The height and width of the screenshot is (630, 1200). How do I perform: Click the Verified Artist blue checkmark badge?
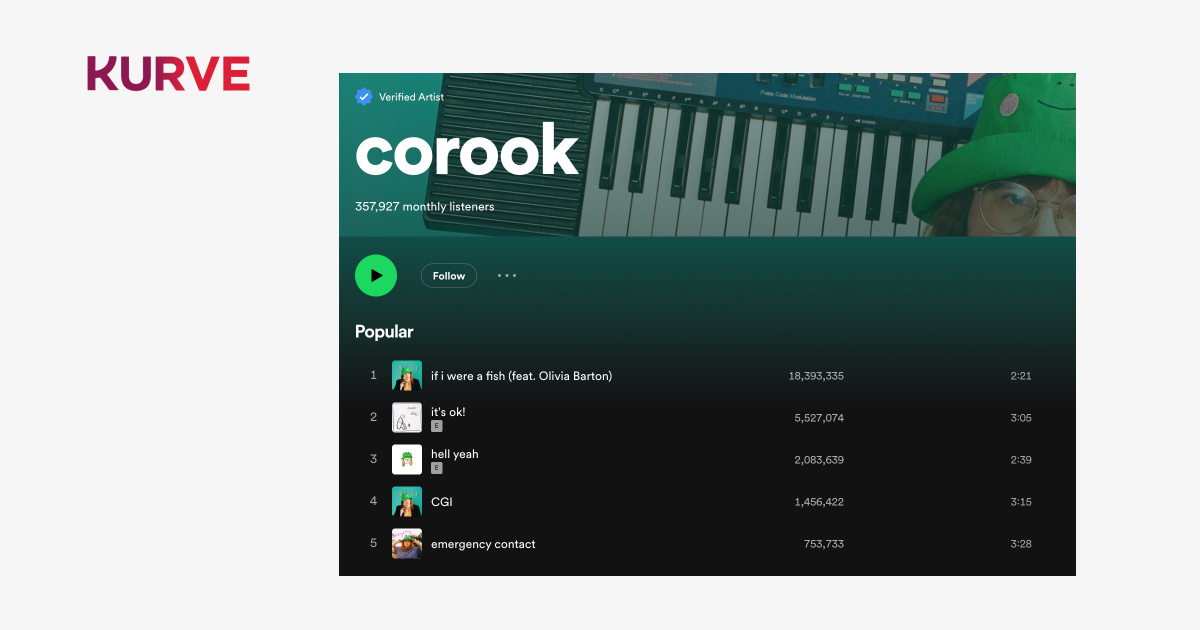363,96
